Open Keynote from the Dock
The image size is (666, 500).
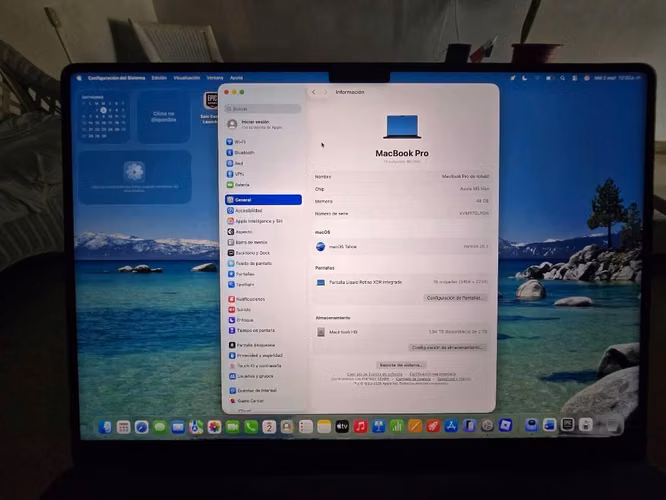[378, 426]
